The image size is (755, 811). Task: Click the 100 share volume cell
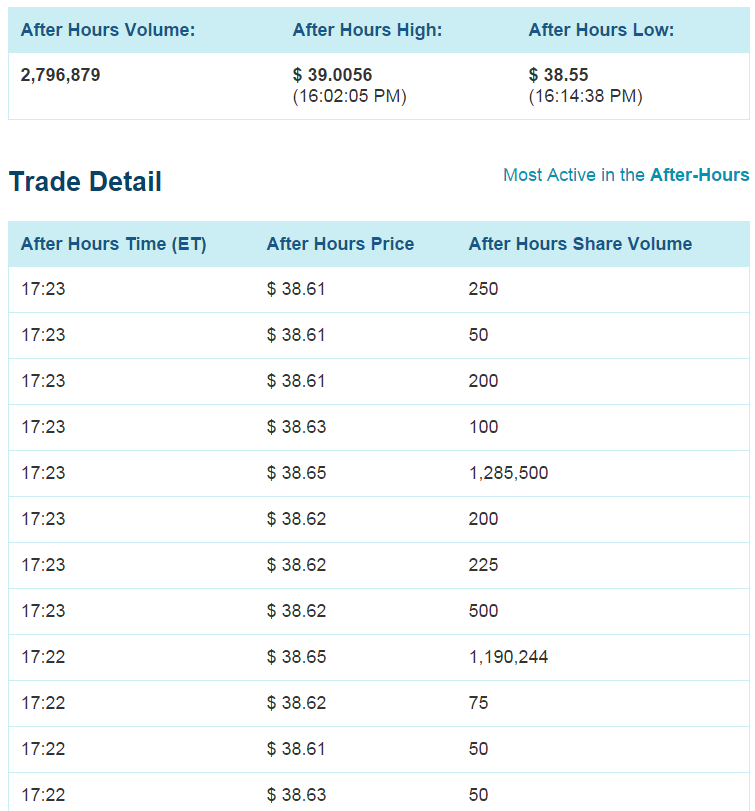point(483,427)
